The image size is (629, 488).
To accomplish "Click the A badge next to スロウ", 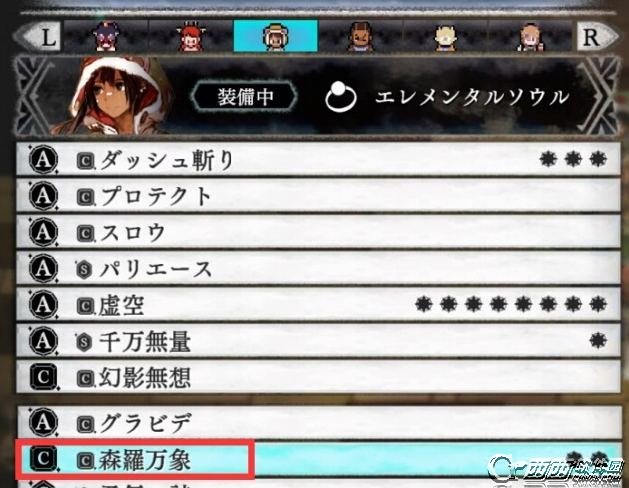I will (x=43, y=232).
